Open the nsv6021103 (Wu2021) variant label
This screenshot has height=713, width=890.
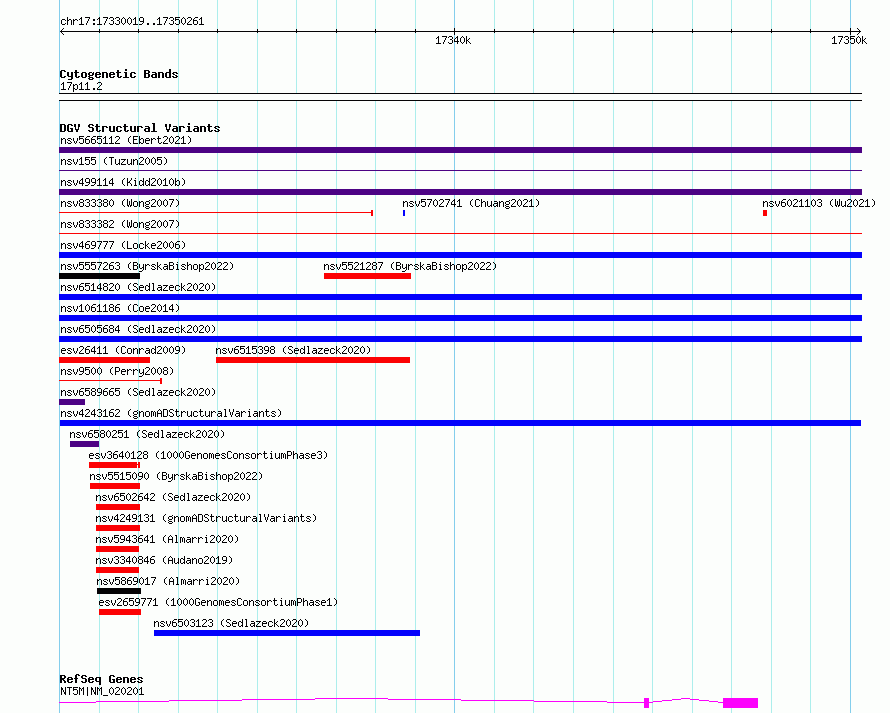[818, 203]
